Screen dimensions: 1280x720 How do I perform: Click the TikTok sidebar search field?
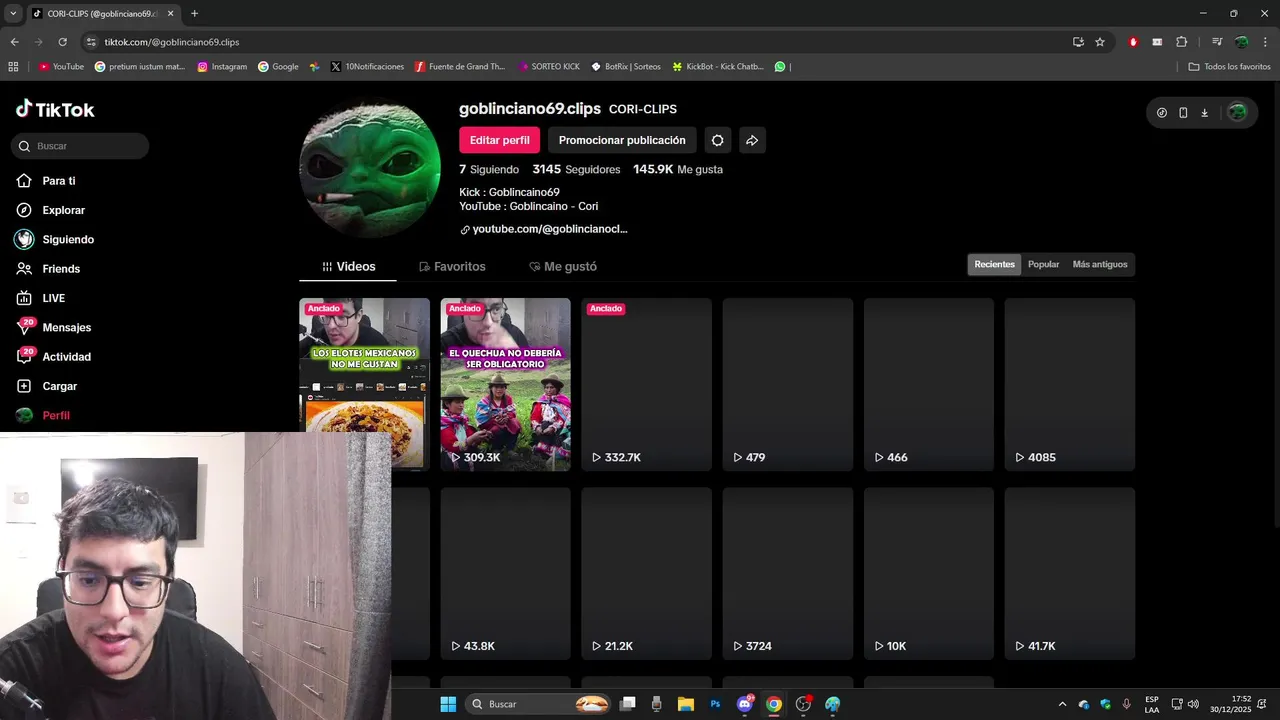pyautogui.click(x=80, y=146)
